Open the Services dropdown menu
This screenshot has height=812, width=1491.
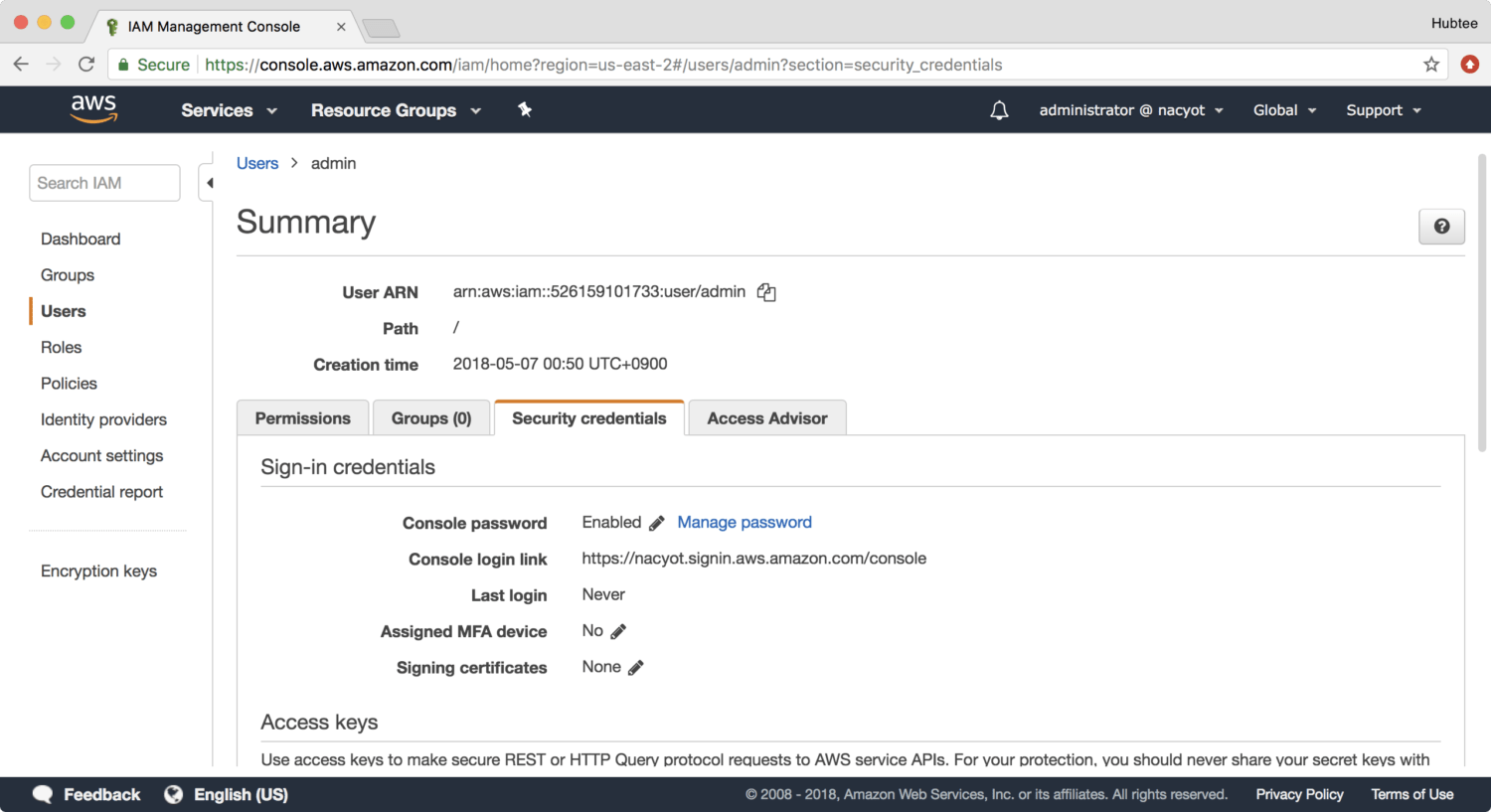tap(229, 110)
